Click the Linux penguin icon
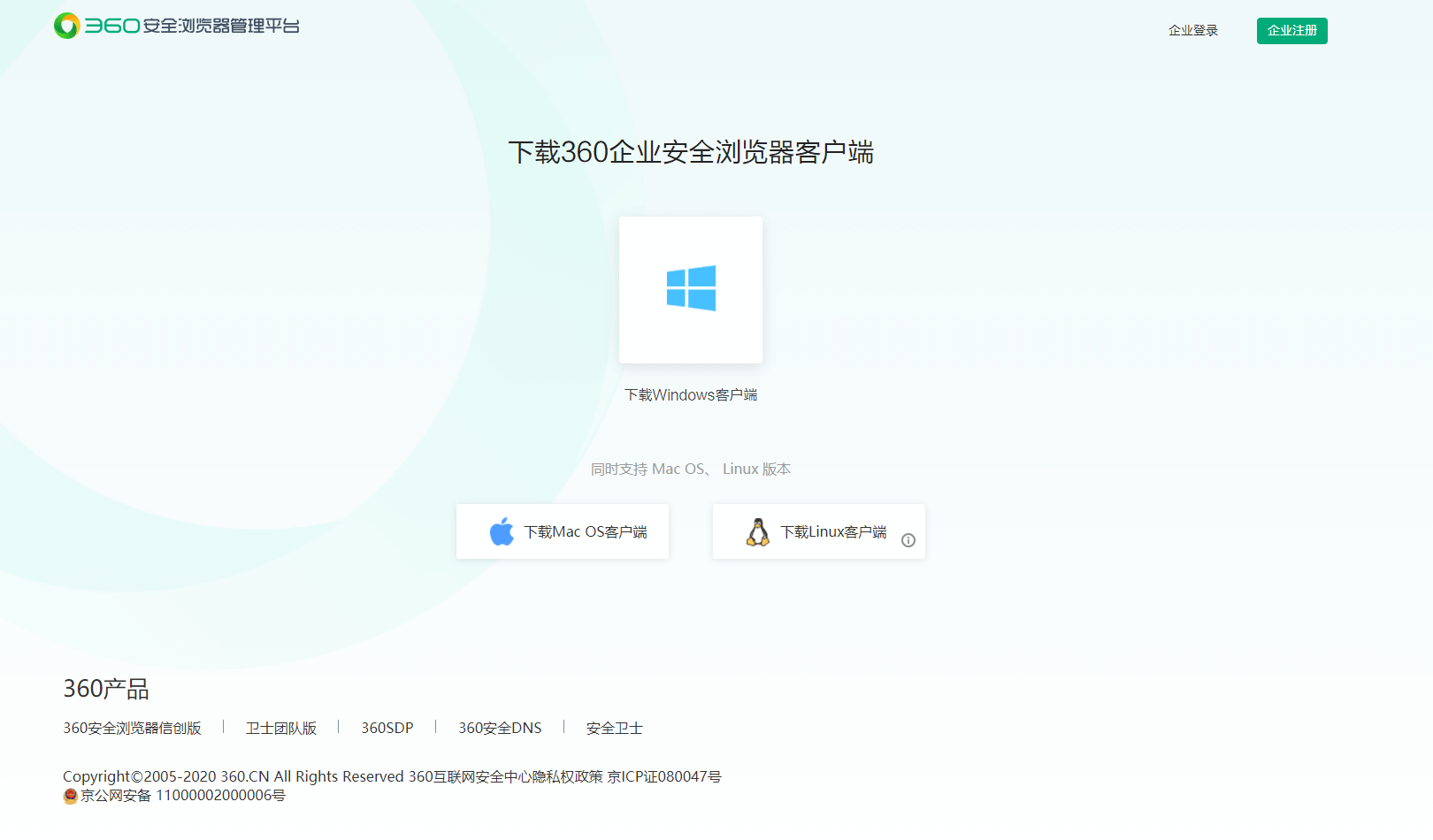Image resolution: width=1433 pixels, height=840 pixels. [x=758, y=531]
